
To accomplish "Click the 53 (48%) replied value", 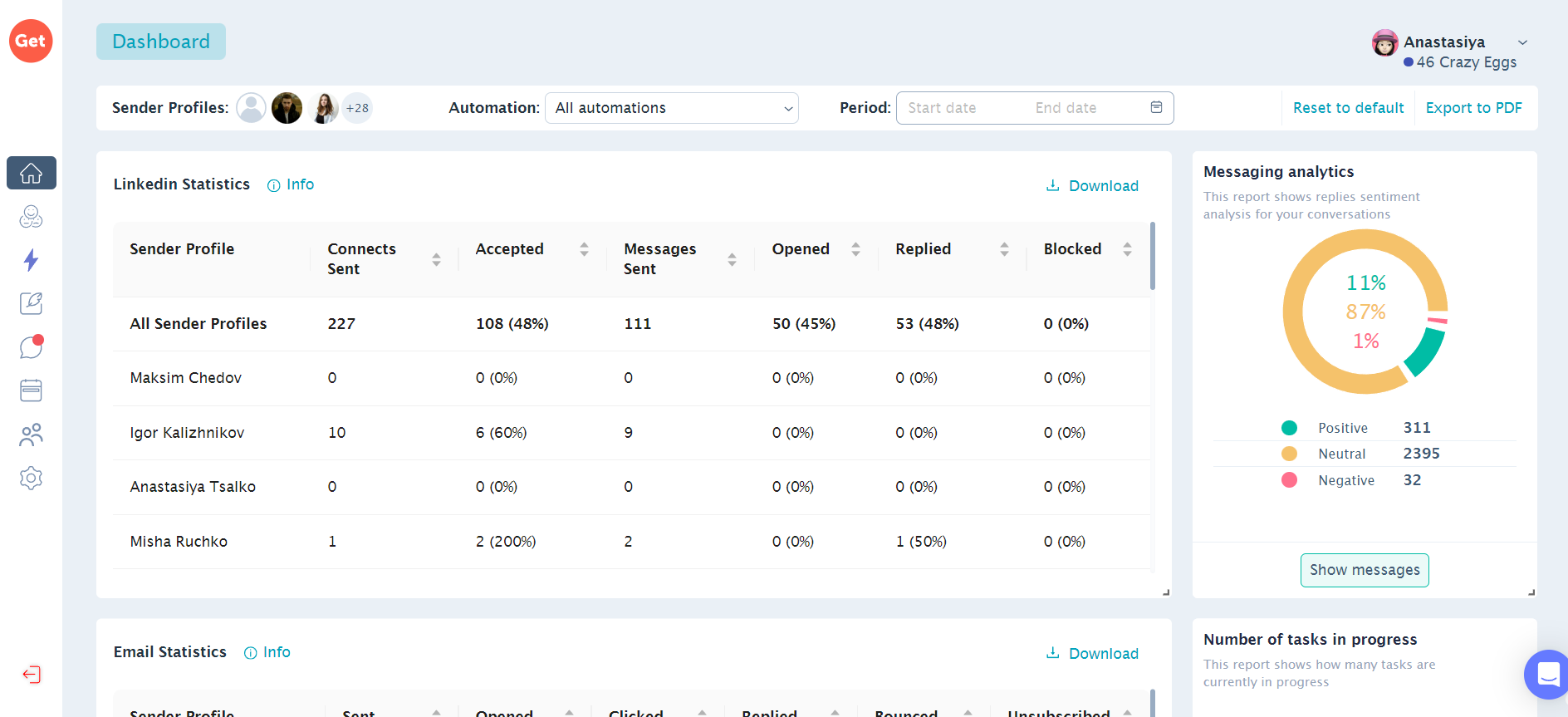I will pos(927,324).
